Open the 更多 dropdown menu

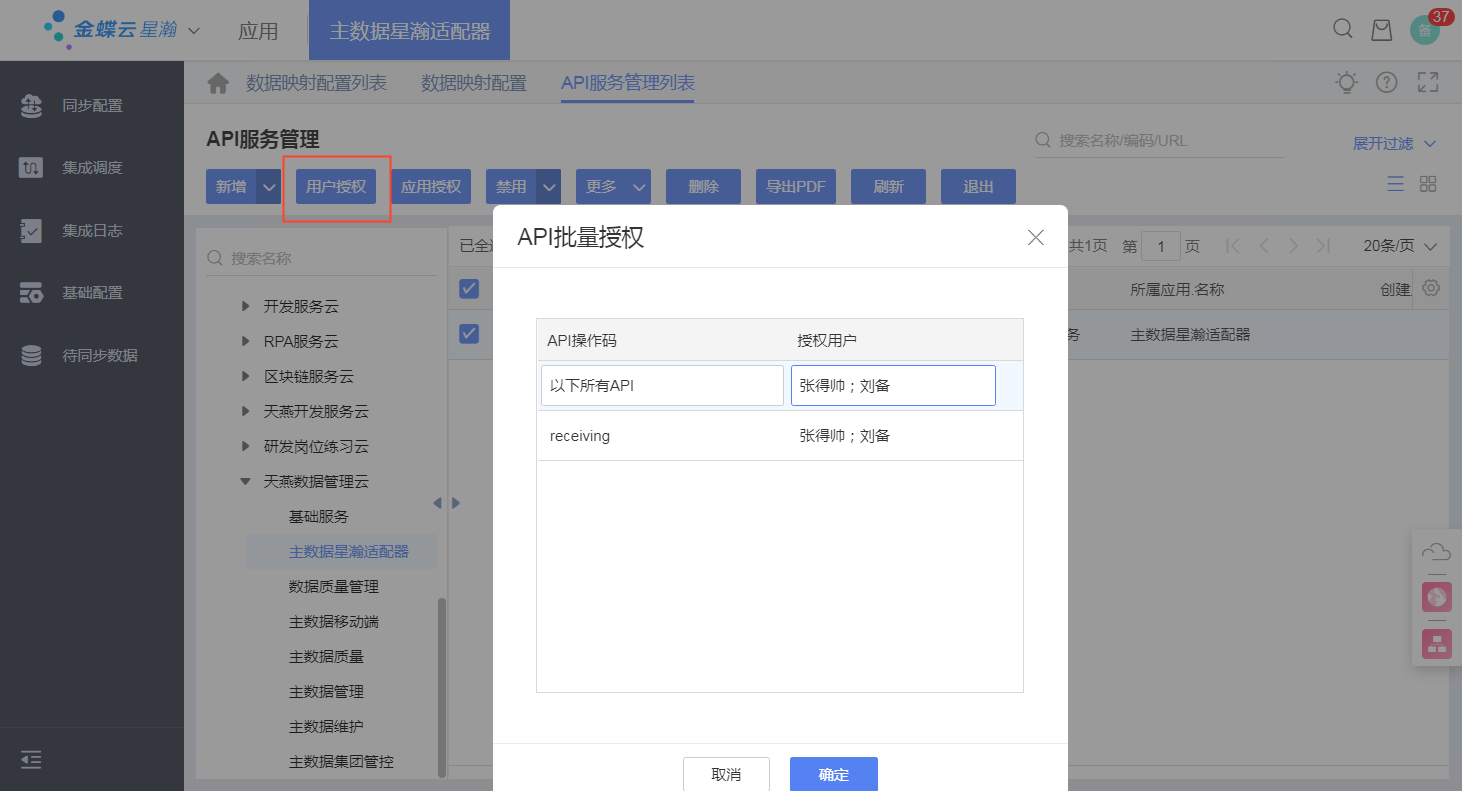[613, 187]
